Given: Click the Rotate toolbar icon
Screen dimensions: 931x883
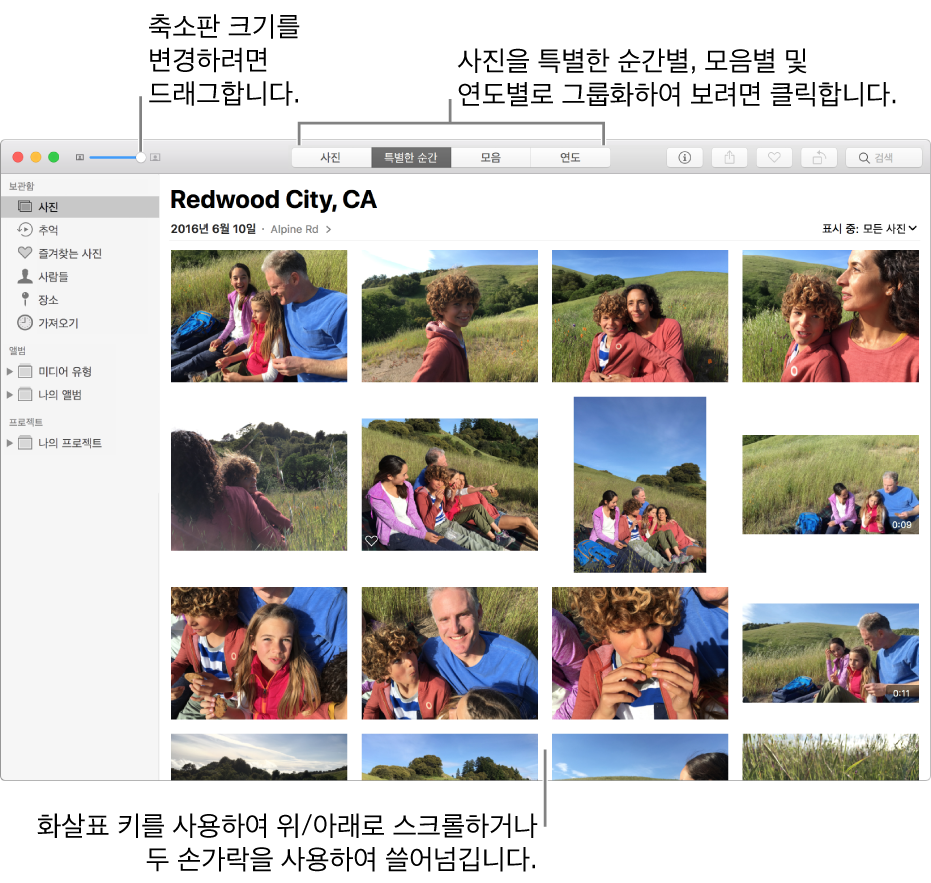Looking at the screenshot, I should 818,157.
